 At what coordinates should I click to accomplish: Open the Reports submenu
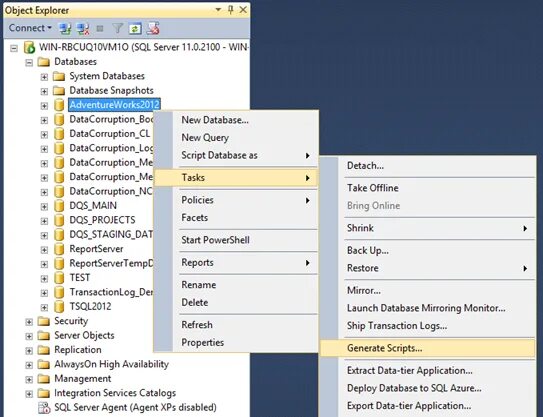[236, 262]
